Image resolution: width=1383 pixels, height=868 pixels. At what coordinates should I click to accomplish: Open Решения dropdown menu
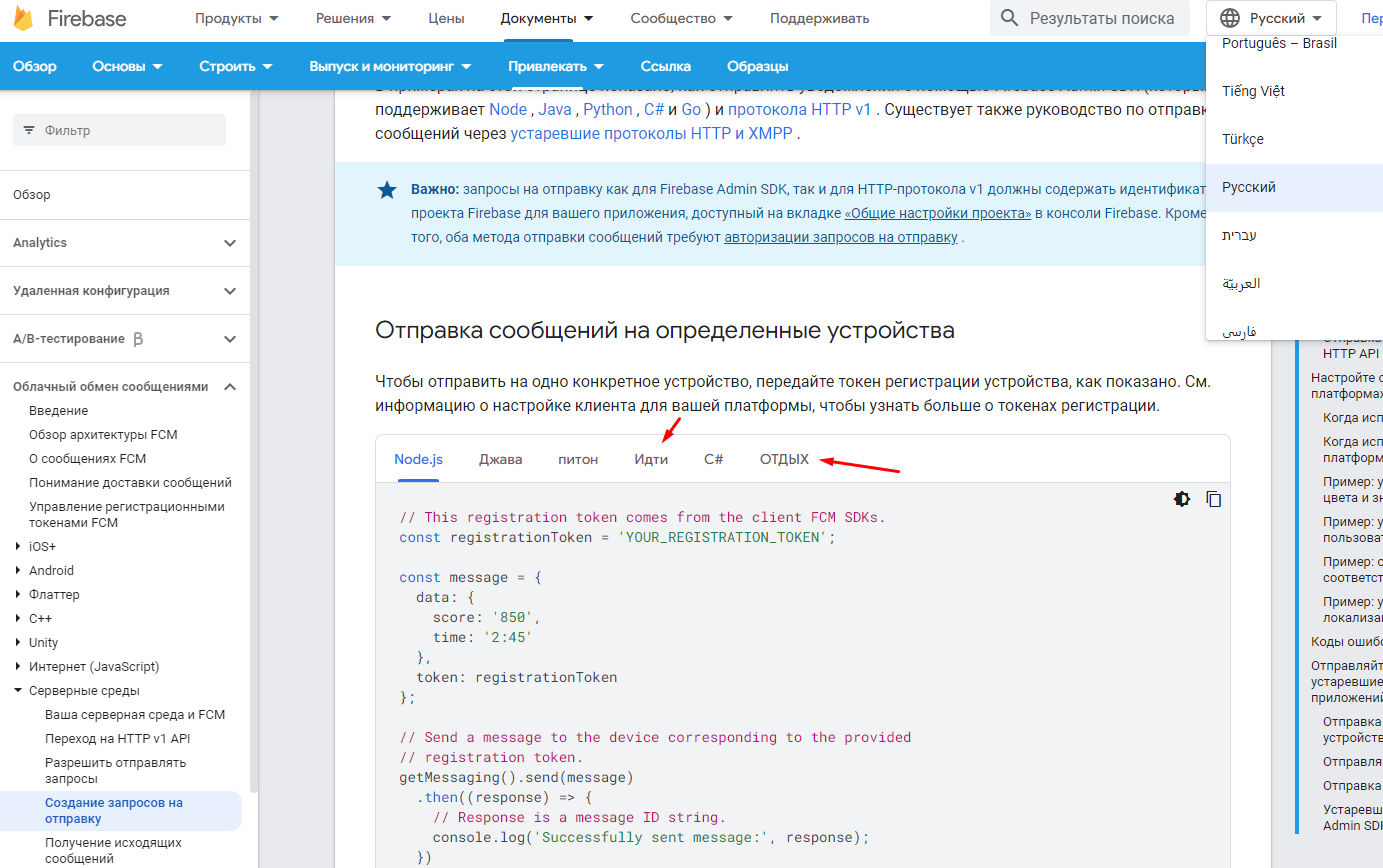click(353, 18)
